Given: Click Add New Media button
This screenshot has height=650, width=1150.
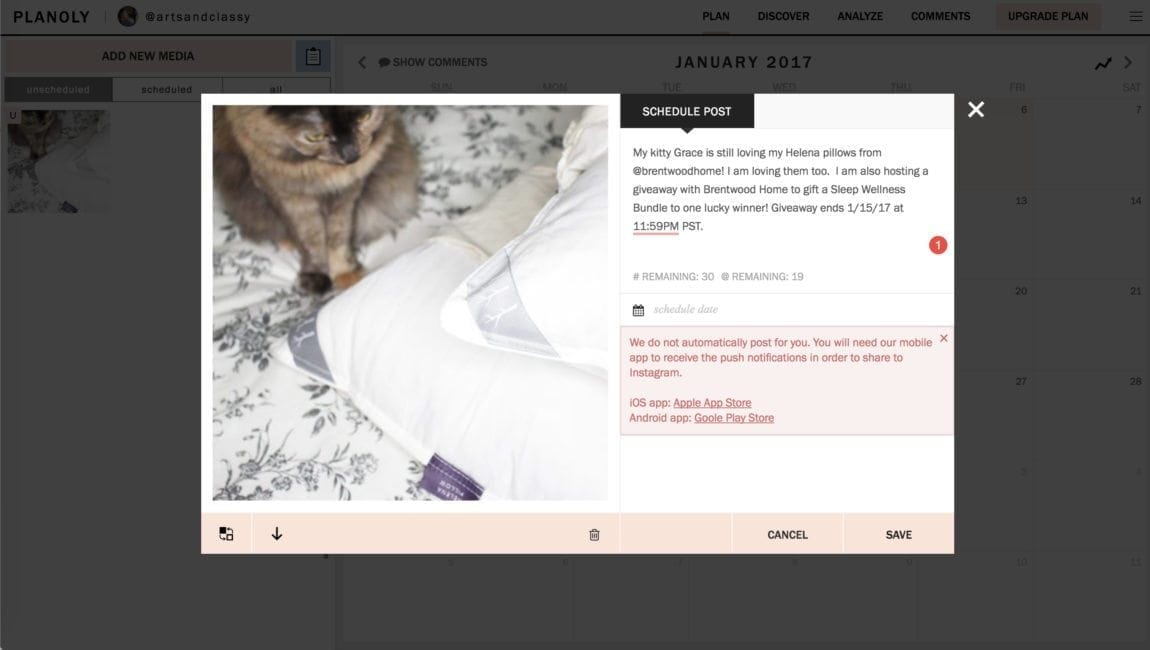Looking at the screenshot, I should 148,56.
